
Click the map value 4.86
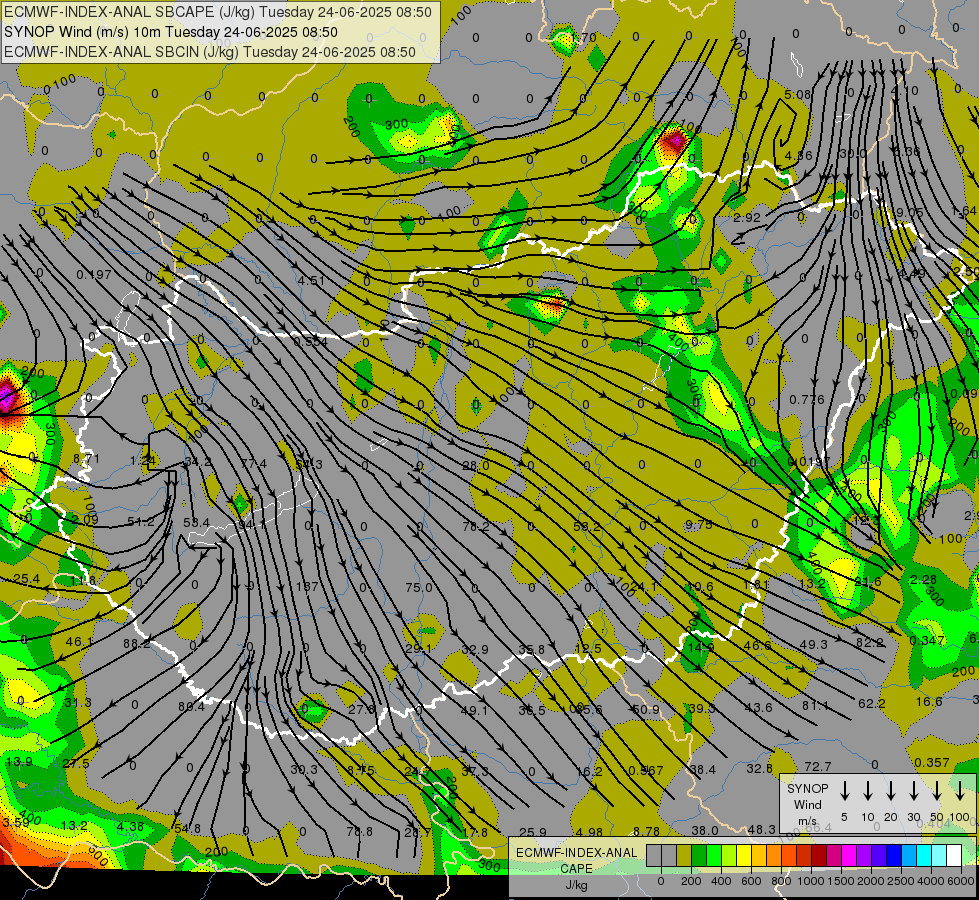799,156
